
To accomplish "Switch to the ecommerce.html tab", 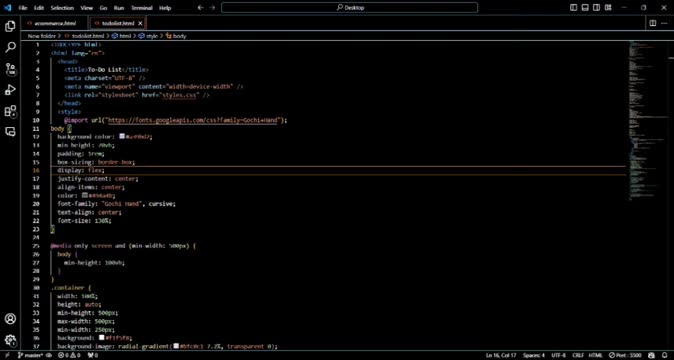I will tap(55, 23).
